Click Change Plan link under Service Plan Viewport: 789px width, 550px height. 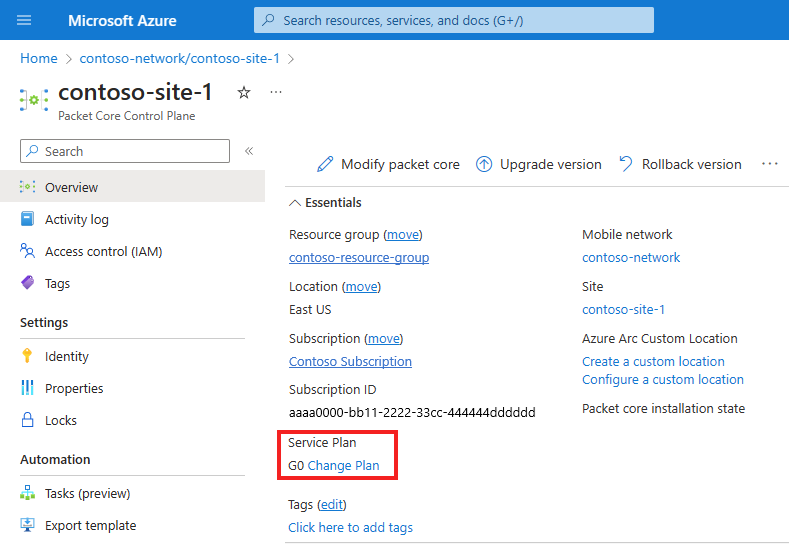click(343, 466)
